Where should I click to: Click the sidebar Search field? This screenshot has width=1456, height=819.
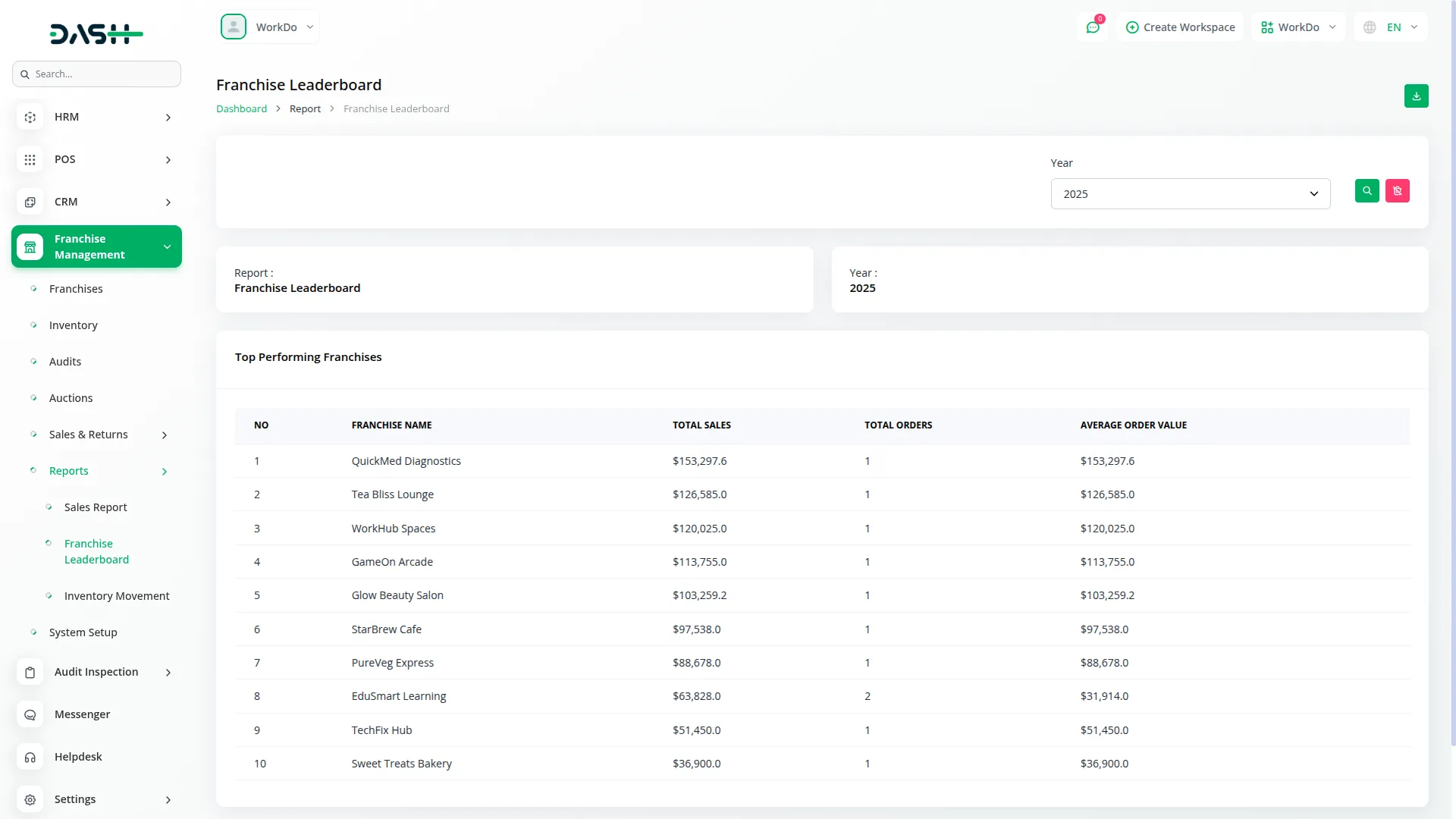[97, 74]
